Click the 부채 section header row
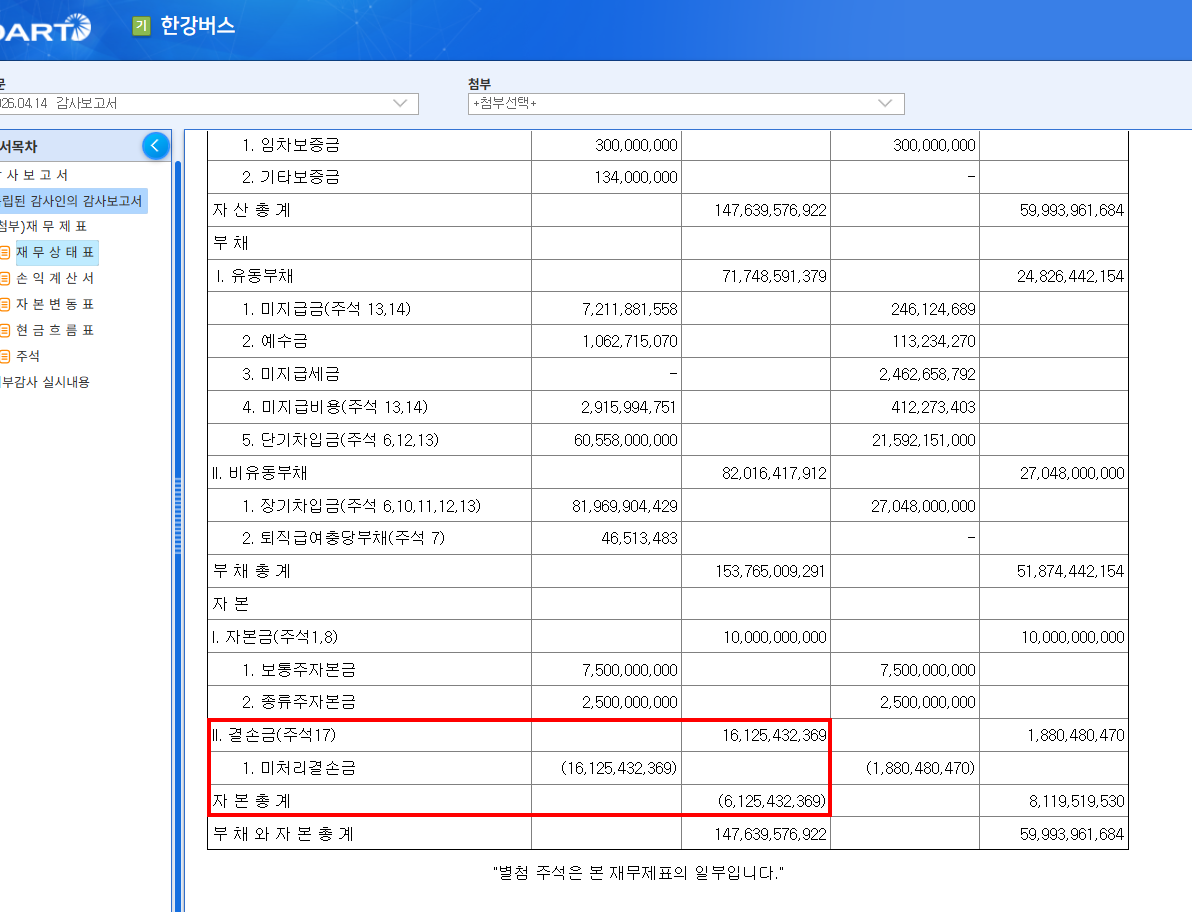Image resolution: width=1192 pixels, height=912 pixels. (x=667, y=243)
